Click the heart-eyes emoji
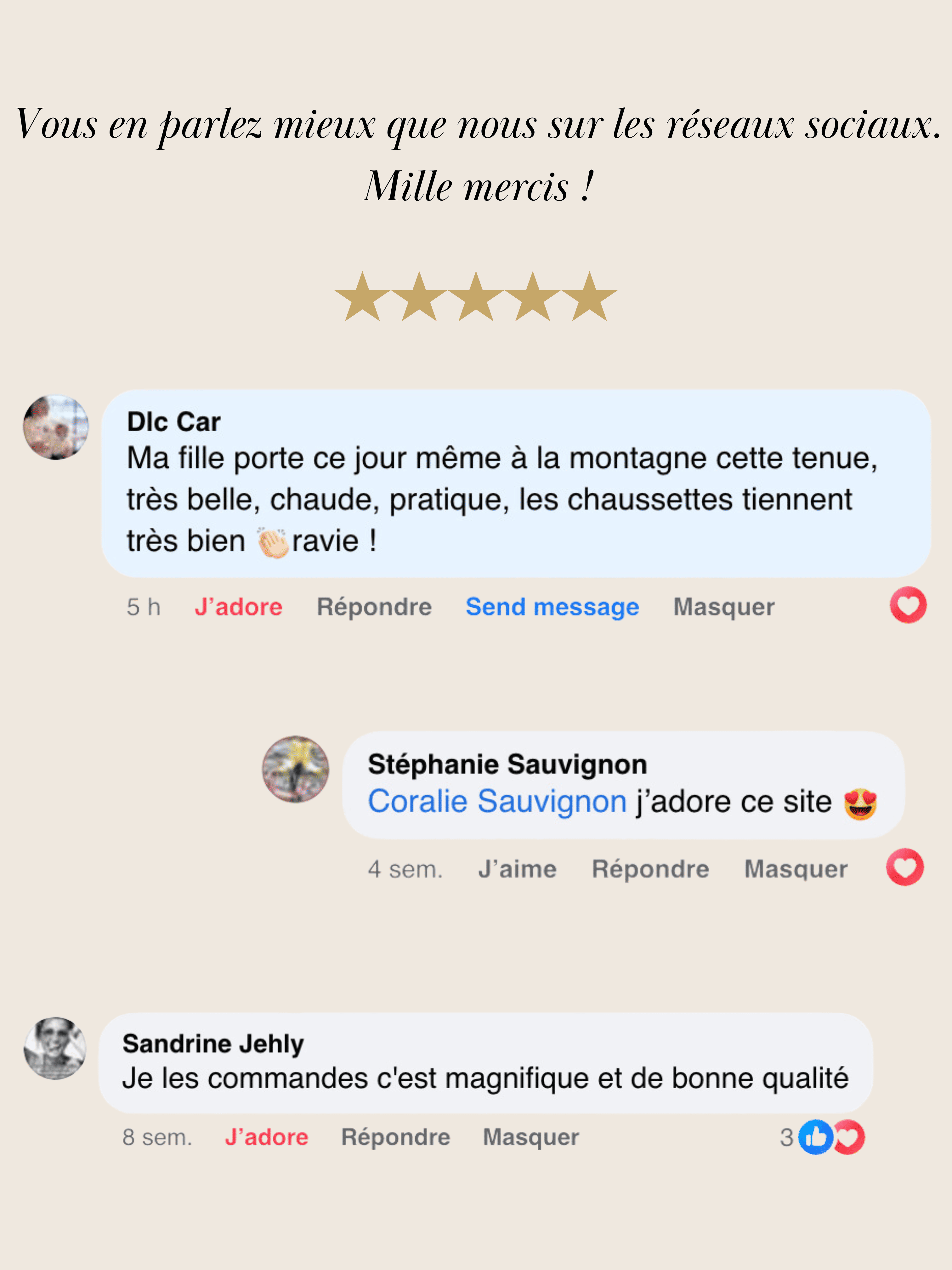 coord(860,804)
